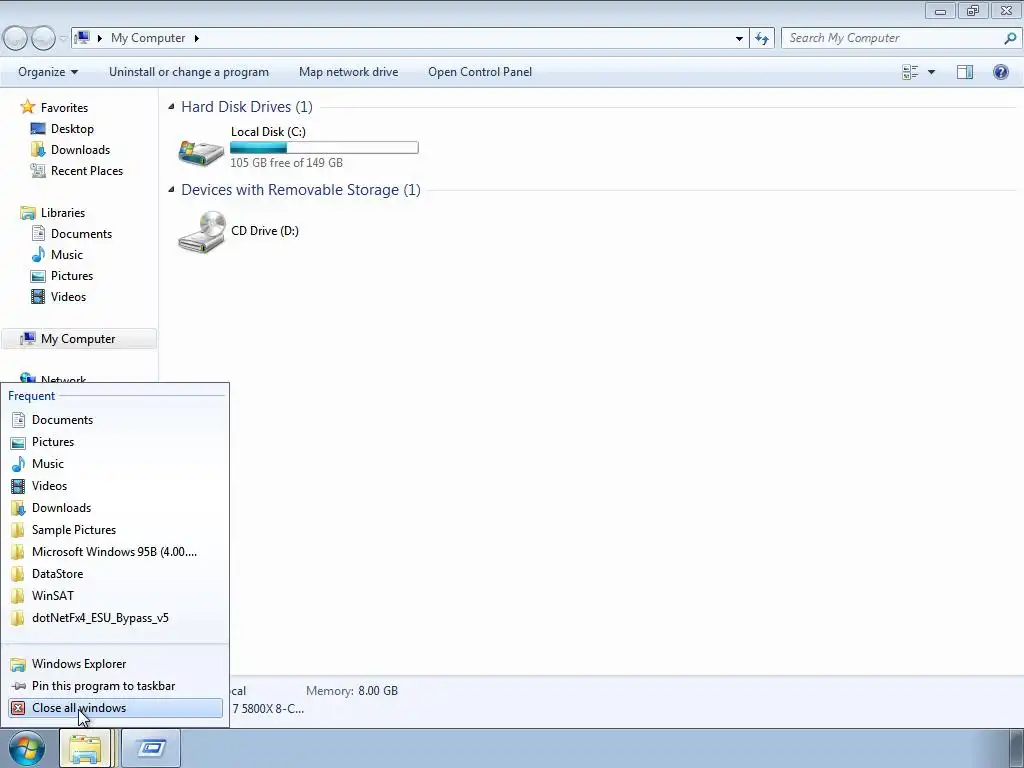Open the Organize dropdown menu
Viewport: 1024px width, 768px height.
(48, 72)
